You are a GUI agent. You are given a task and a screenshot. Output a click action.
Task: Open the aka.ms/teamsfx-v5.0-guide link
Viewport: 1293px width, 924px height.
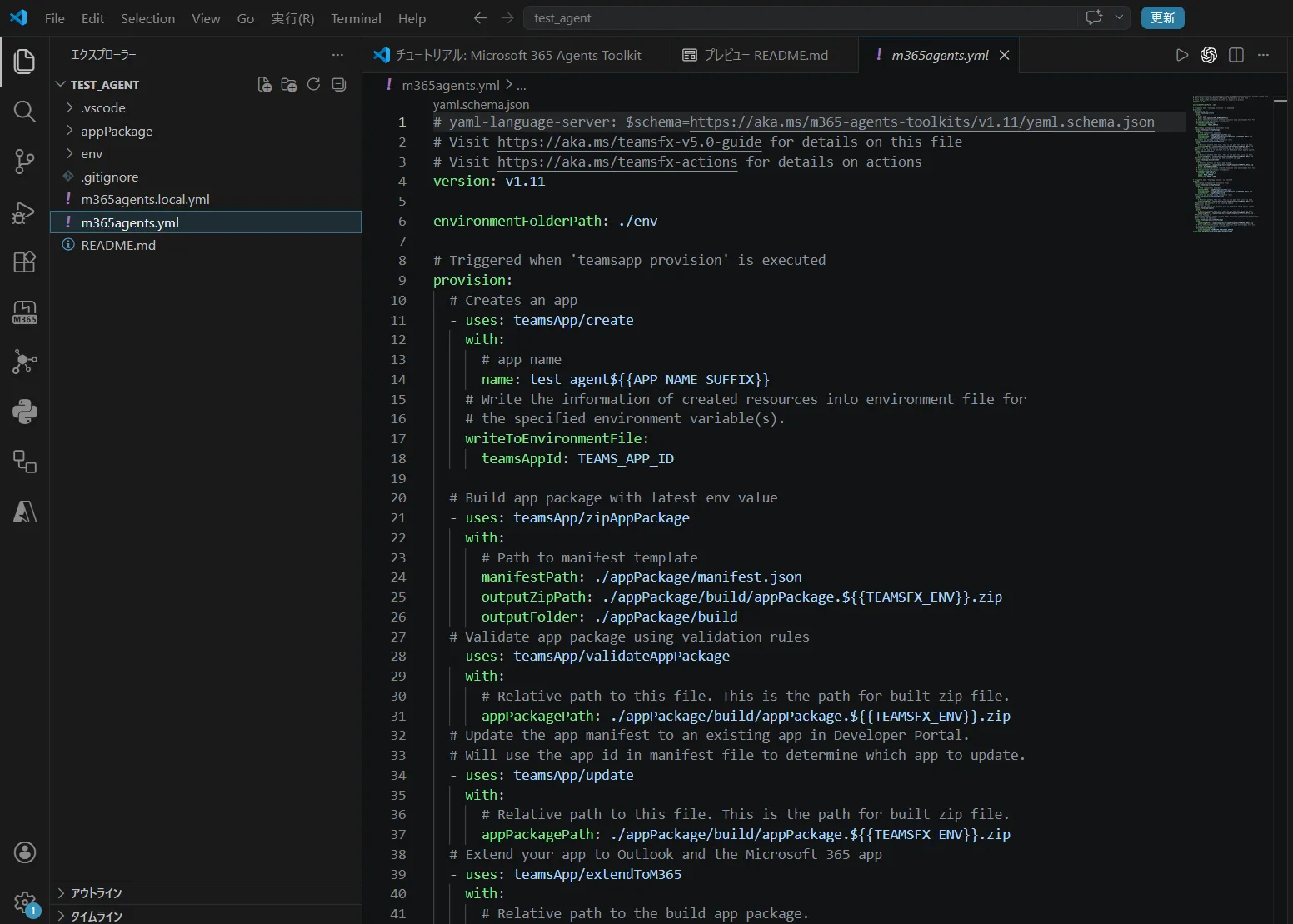click(x=629, y=142)
